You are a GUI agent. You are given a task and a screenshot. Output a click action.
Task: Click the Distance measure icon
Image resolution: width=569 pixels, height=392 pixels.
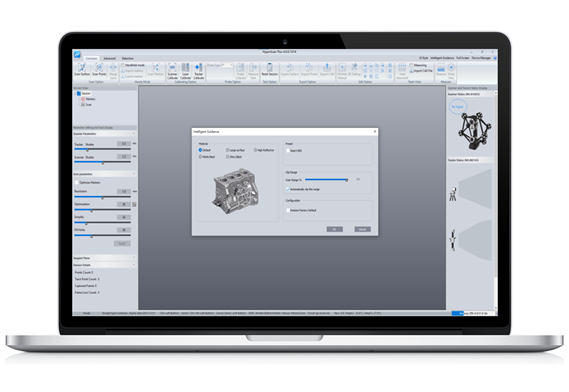pyautogui.click(x=441, y=70)
